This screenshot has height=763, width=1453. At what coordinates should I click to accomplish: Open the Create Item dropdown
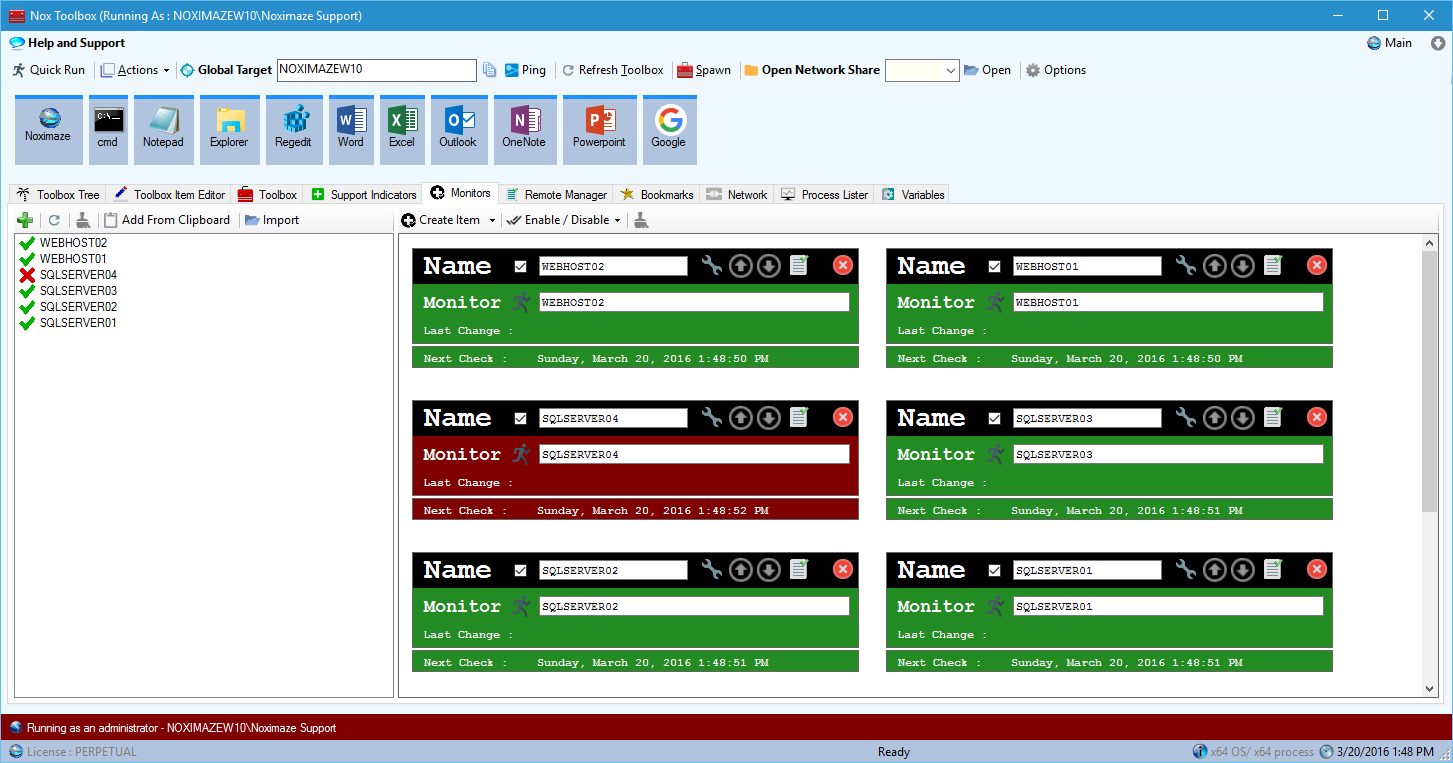447,219
